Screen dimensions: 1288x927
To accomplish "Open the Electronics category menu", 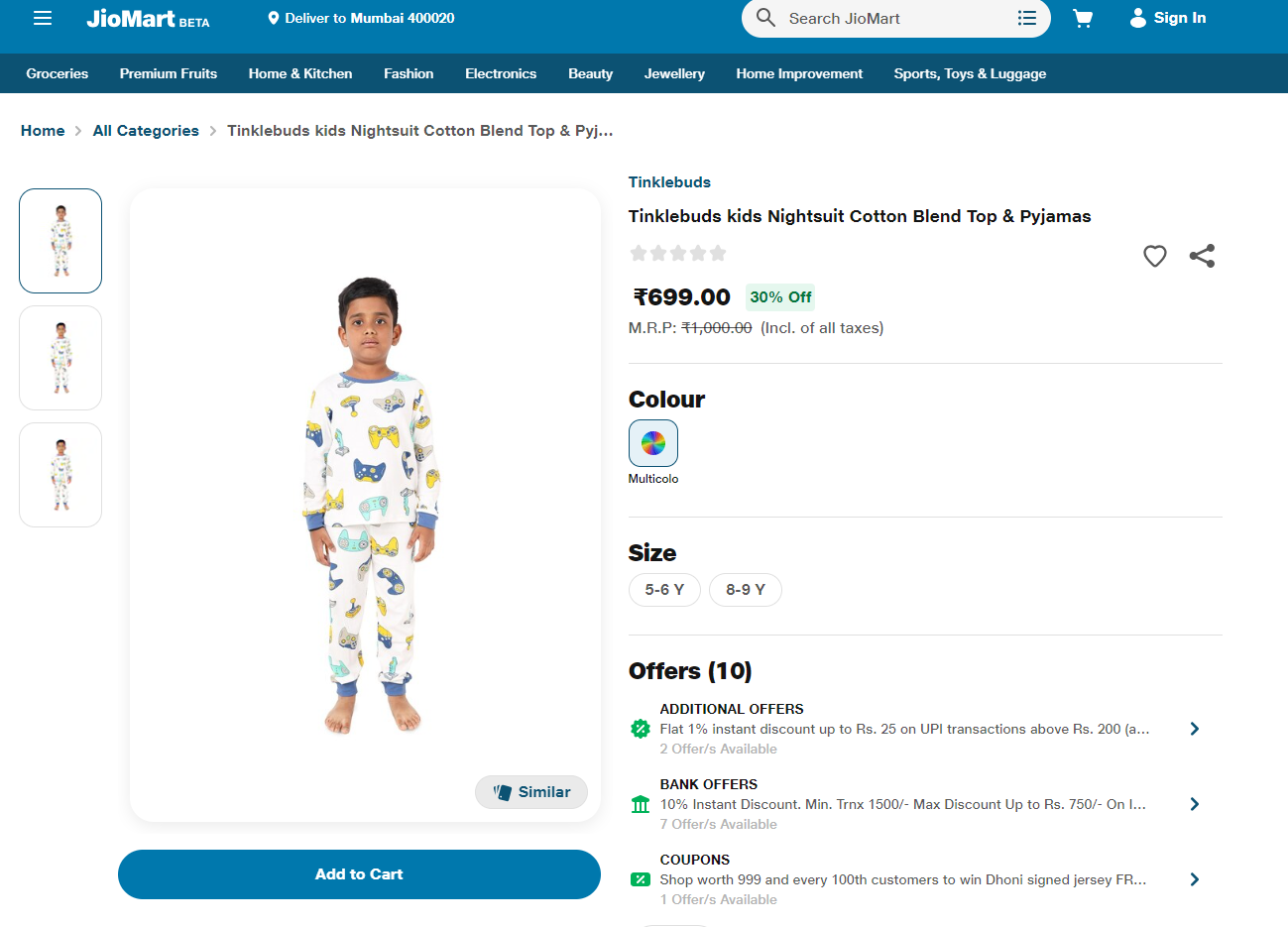I will [501, 73].
